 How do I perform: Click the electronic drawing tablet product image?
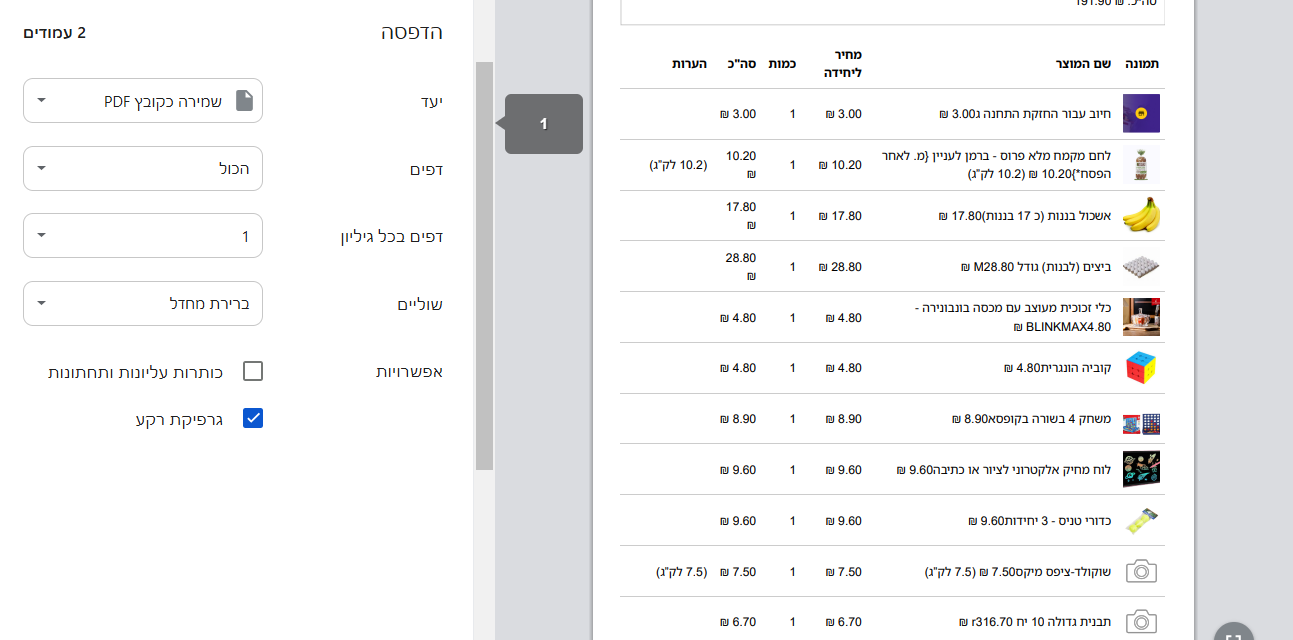1141,470
